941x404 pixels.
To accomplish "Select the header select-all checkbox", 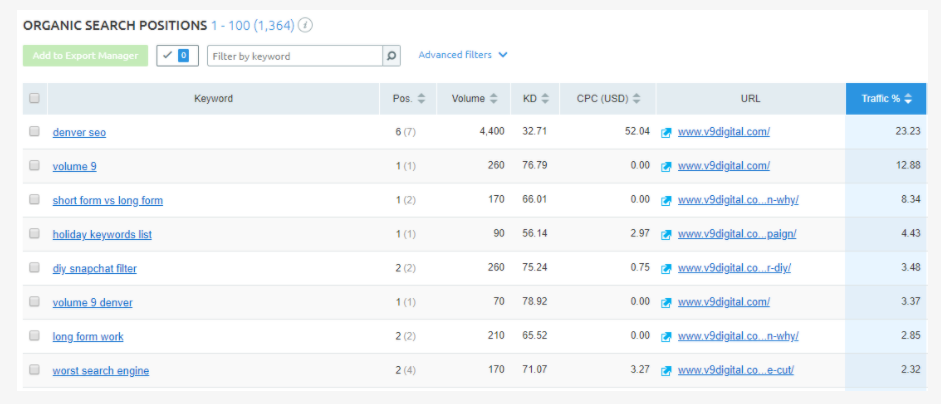I will pyautogui.click(x=35, y=98).
